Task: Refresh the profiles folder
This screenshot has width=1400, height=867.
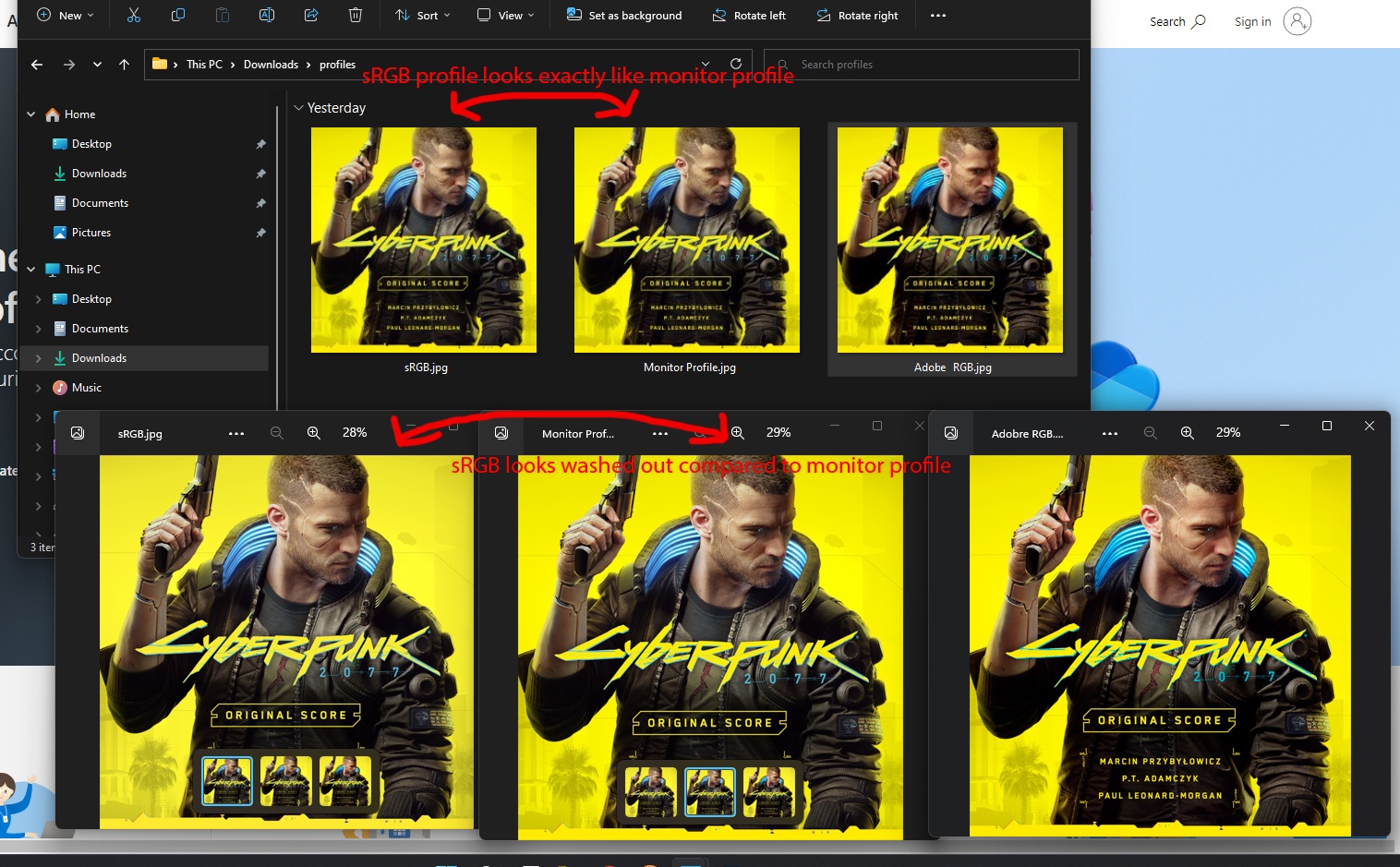Action: (736, 64)
